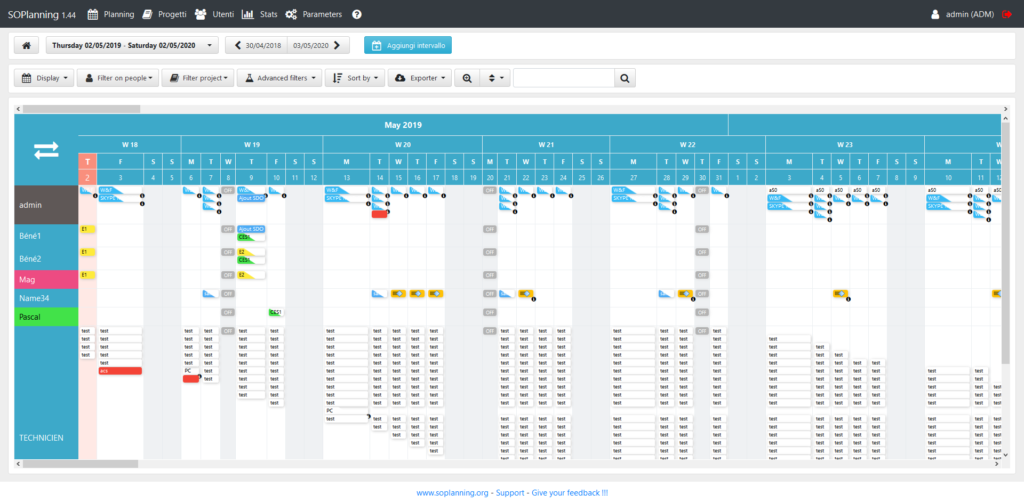Open the Sort by dropdown
Viewport: 1024px width, 503px height.
click(355, 78)
